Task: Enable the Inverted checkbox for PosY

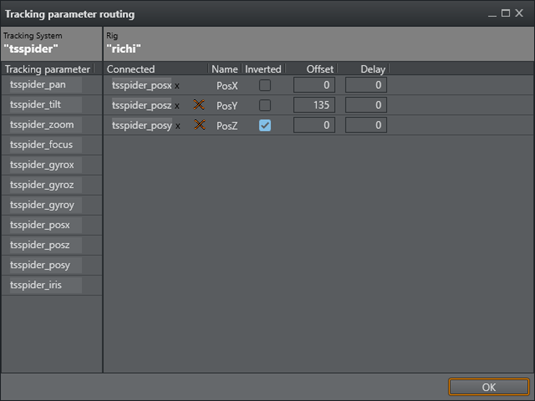Action: (265, 105)
